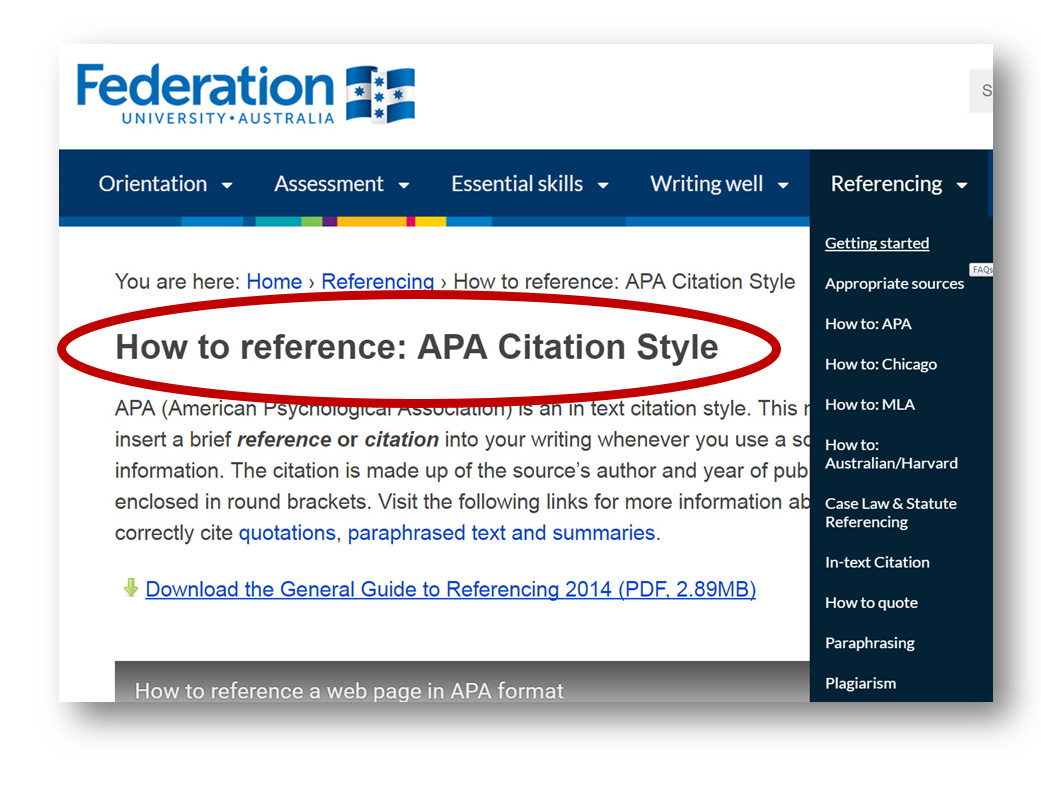
Task: Select How to: Australian/Harvard entry
Action: pyautogui.click(x=891, y=454)
